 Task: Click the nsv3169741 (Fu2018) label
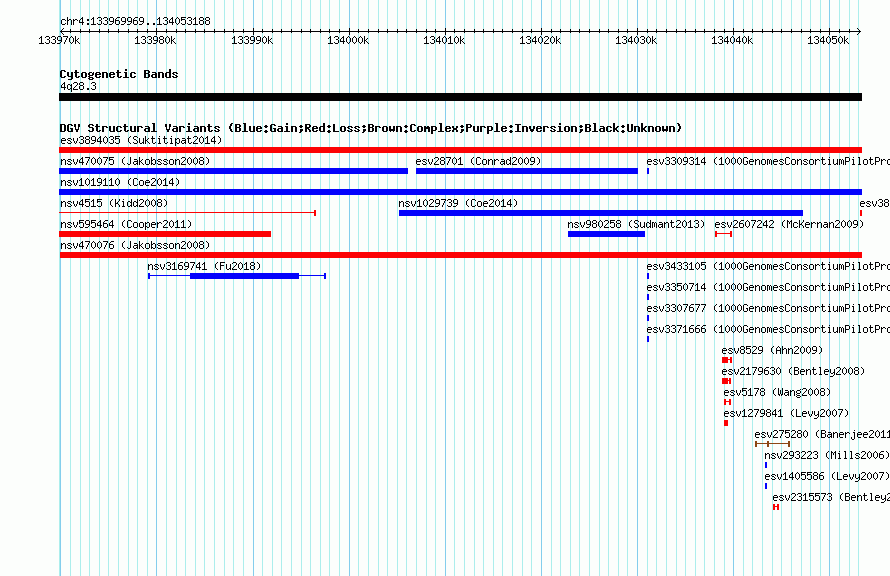204,266
